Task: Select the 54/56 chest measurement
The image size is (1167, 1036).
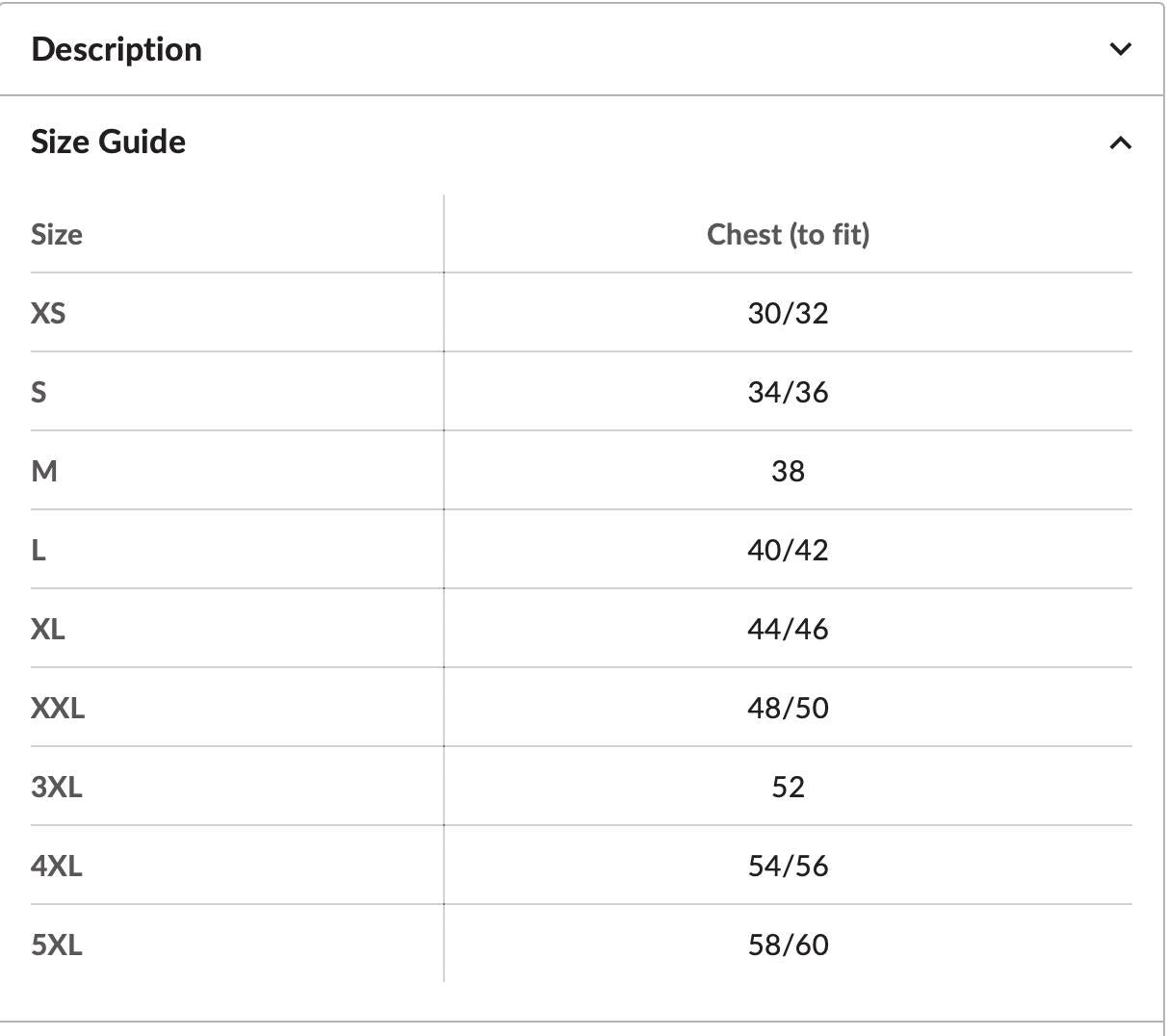Action: (788, 866)
